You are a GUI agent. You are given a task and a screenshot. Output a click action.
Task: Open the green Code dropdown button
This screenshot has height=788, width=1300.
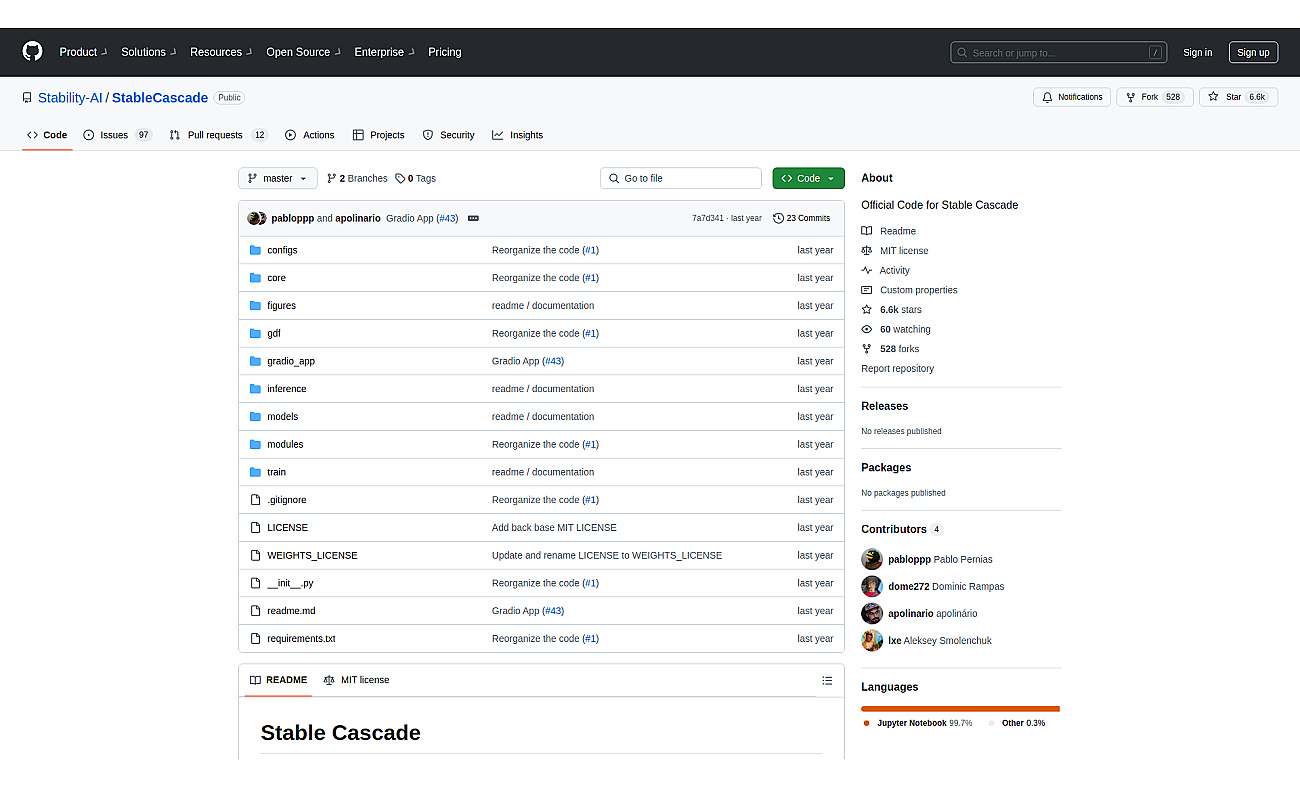[x=808, y=178]
